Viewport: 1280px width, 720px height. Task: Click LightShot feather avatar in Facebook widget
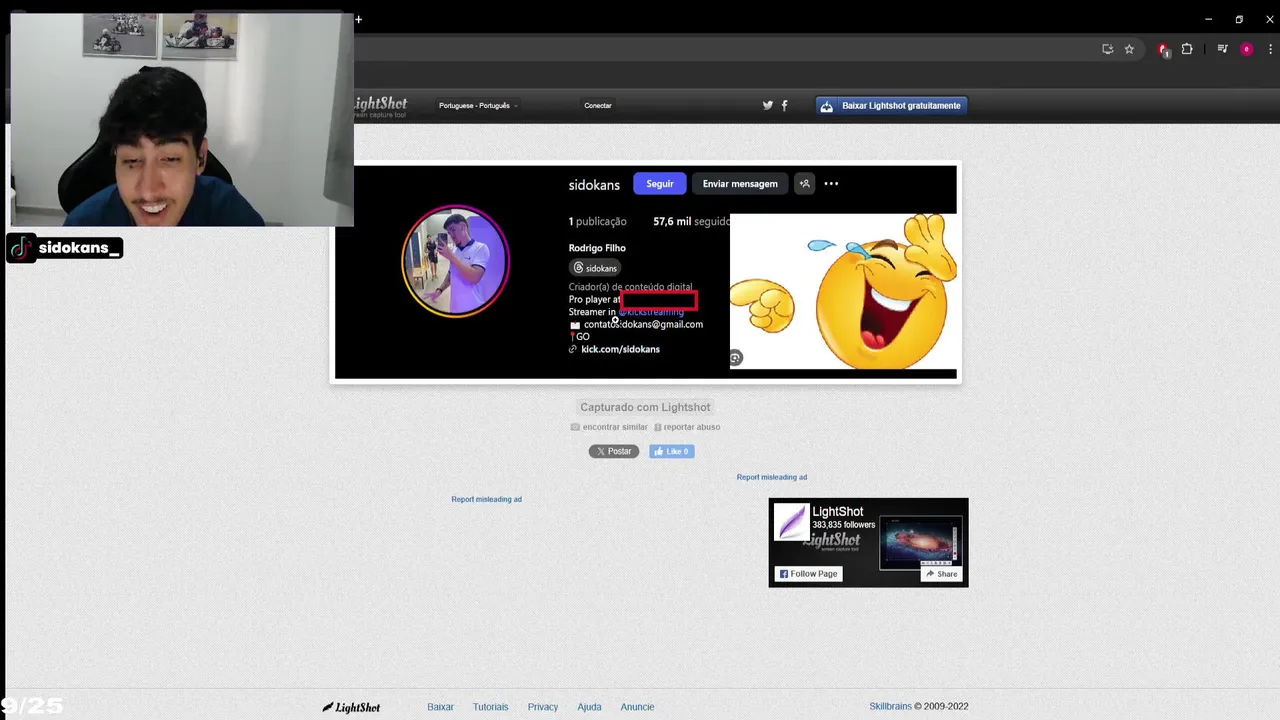791,522
